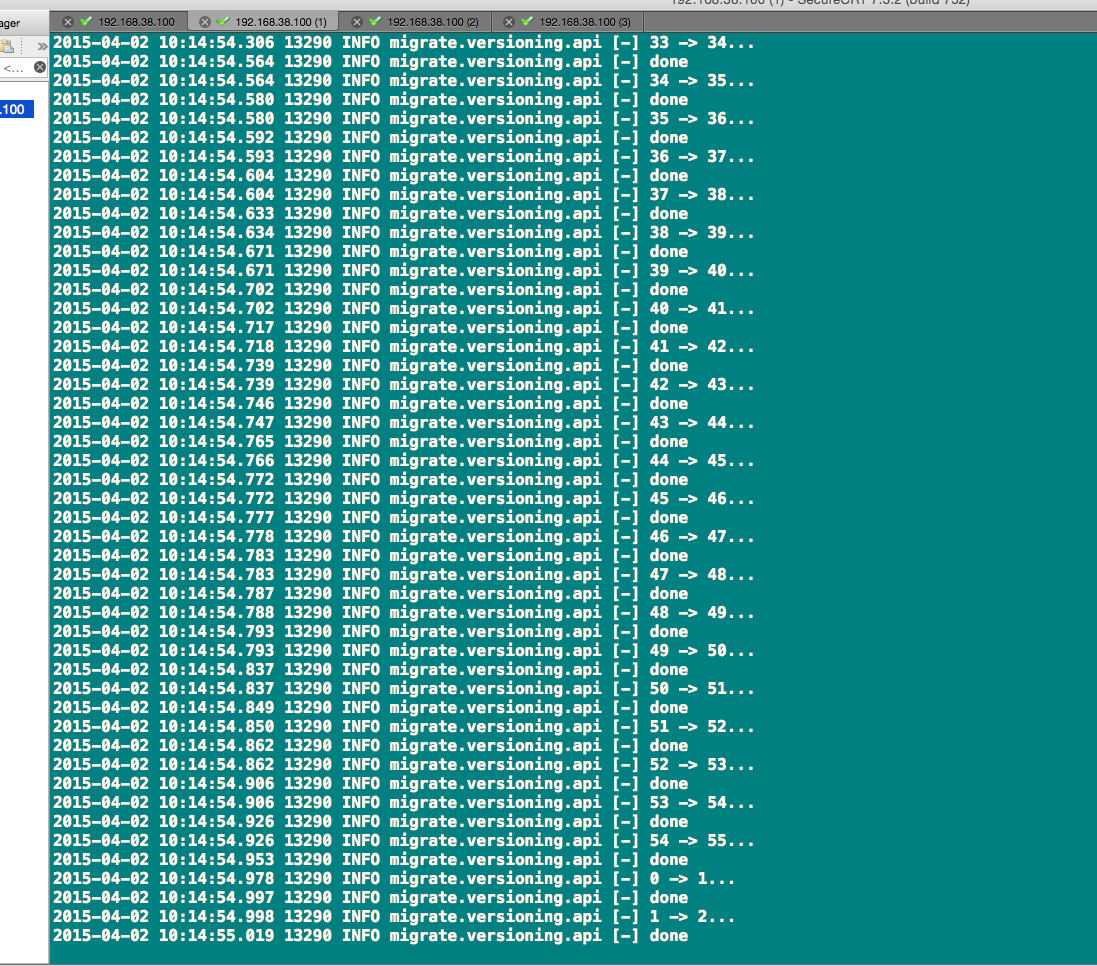The height and width of the screenshot is (966, 1097).
Task: Click the log line '1 -> 2...'
Action: pos(394,917)
